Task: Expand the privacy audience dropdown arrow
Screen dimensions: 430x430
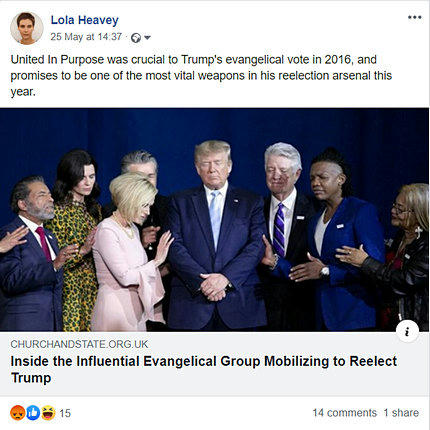Action: coord(147,37)
